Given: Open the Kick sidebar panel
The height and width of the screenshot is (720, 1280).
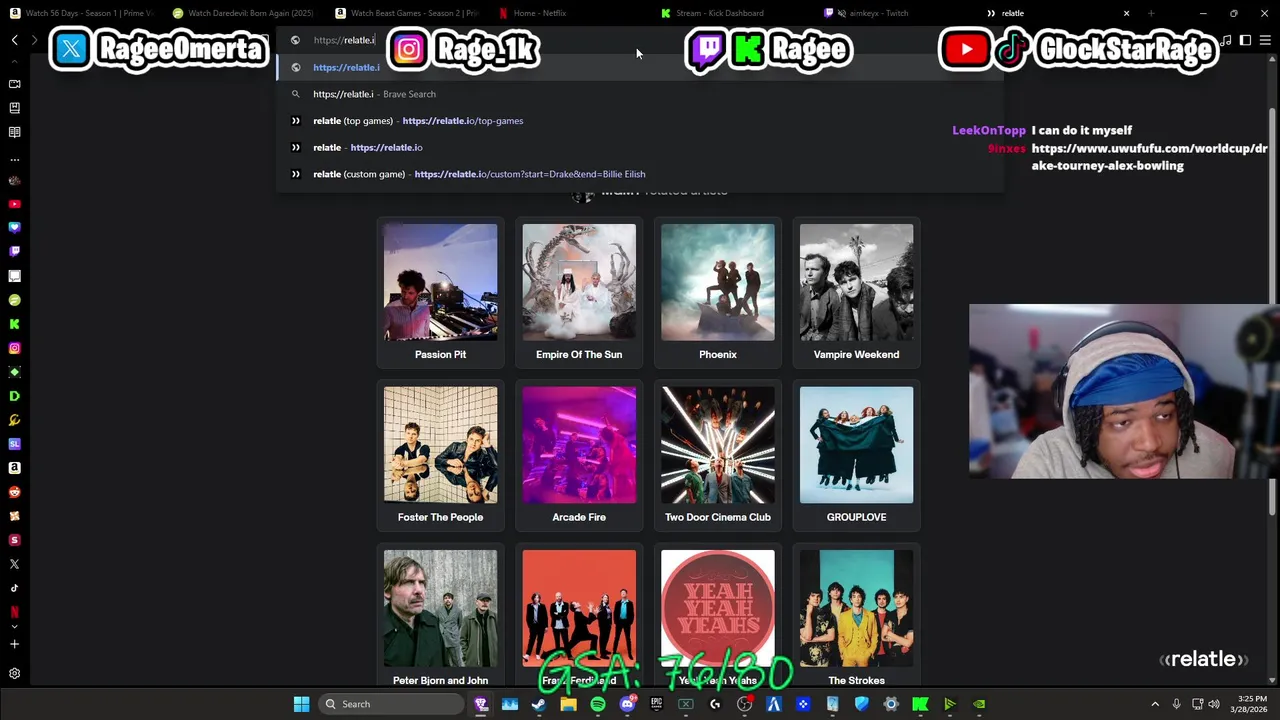Looking at the screenshot, I should (x=14, y=324).
